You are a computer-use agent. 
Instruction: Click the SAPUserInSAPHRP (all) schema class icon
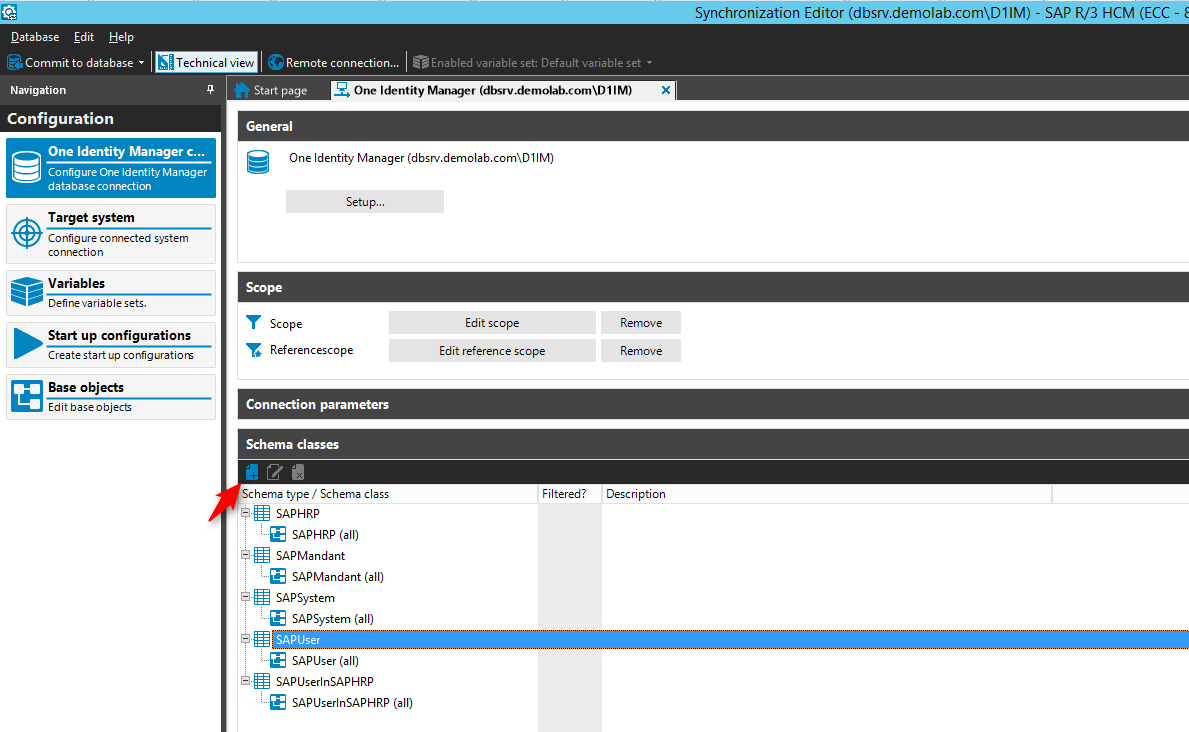click(x=278, y=702)
